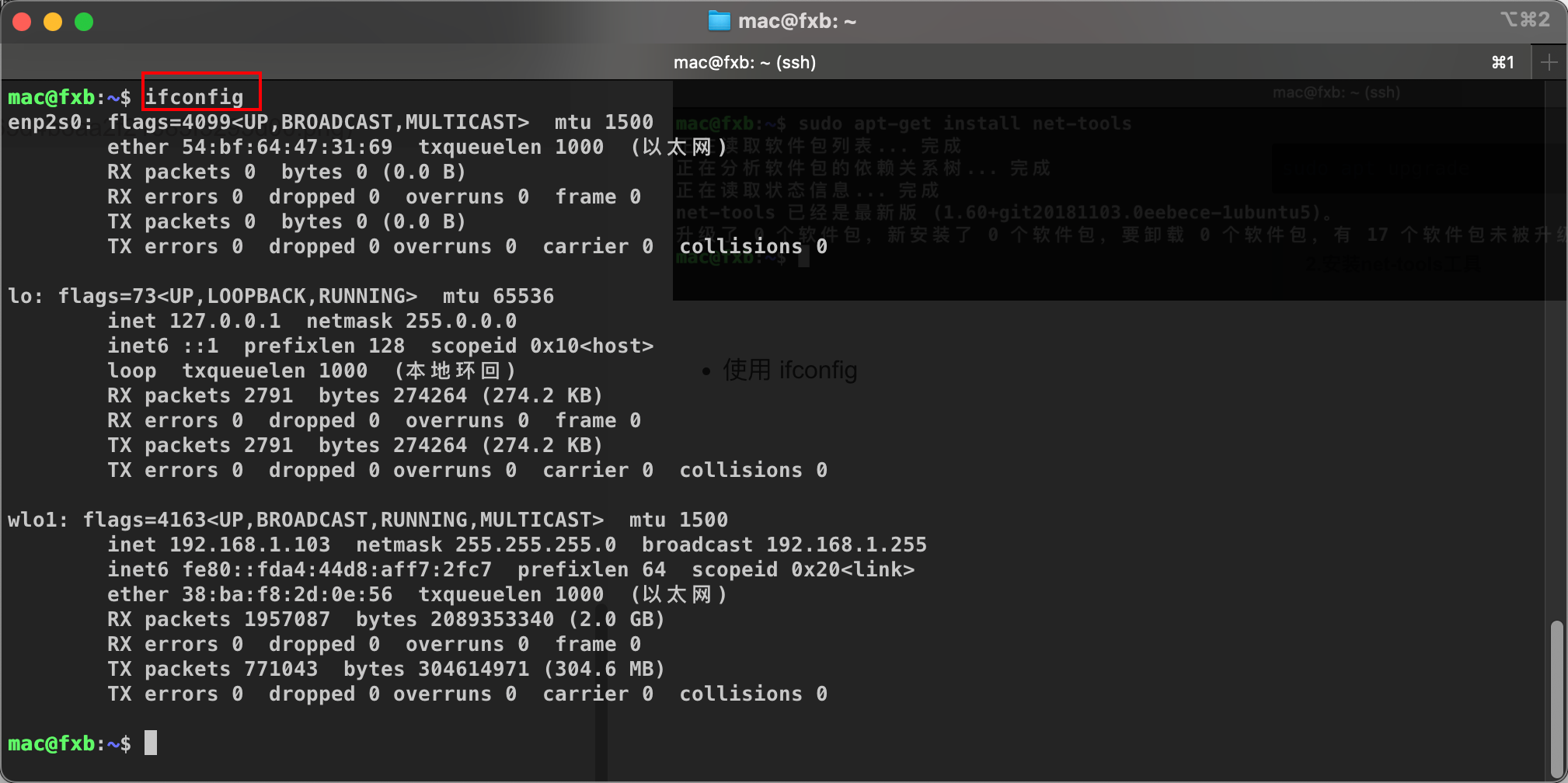Click the netmask 255.0.0.0 value
Image resolution: width=1568 pixels, height=783 pixels.
click(x=462, y=321)
